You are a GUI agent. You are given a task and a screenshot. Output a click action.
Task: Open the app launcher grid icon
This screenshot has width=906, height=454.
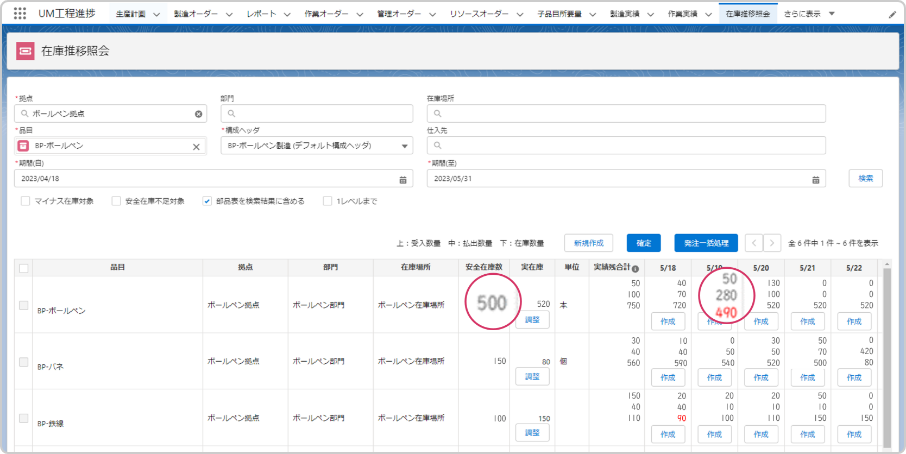[20, 13]
